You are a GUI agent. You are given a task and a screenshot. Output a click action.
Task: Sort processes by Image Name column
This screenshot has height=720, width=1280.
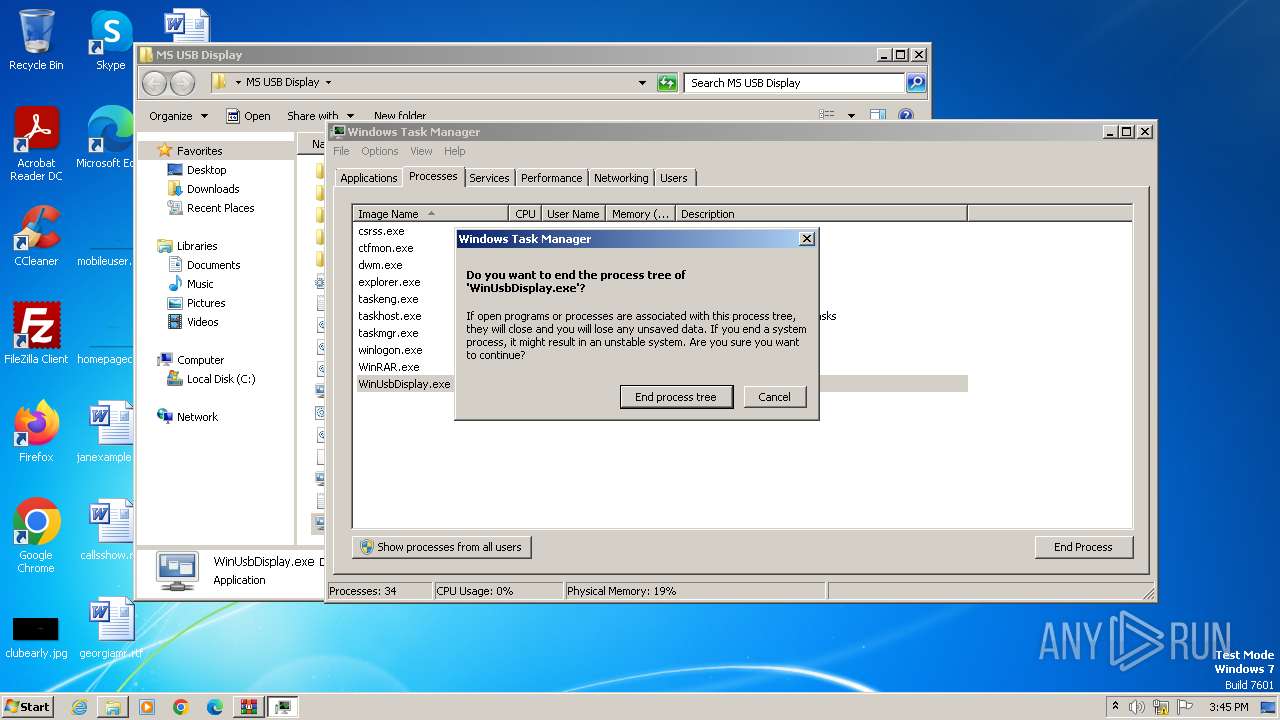(431, 213)
